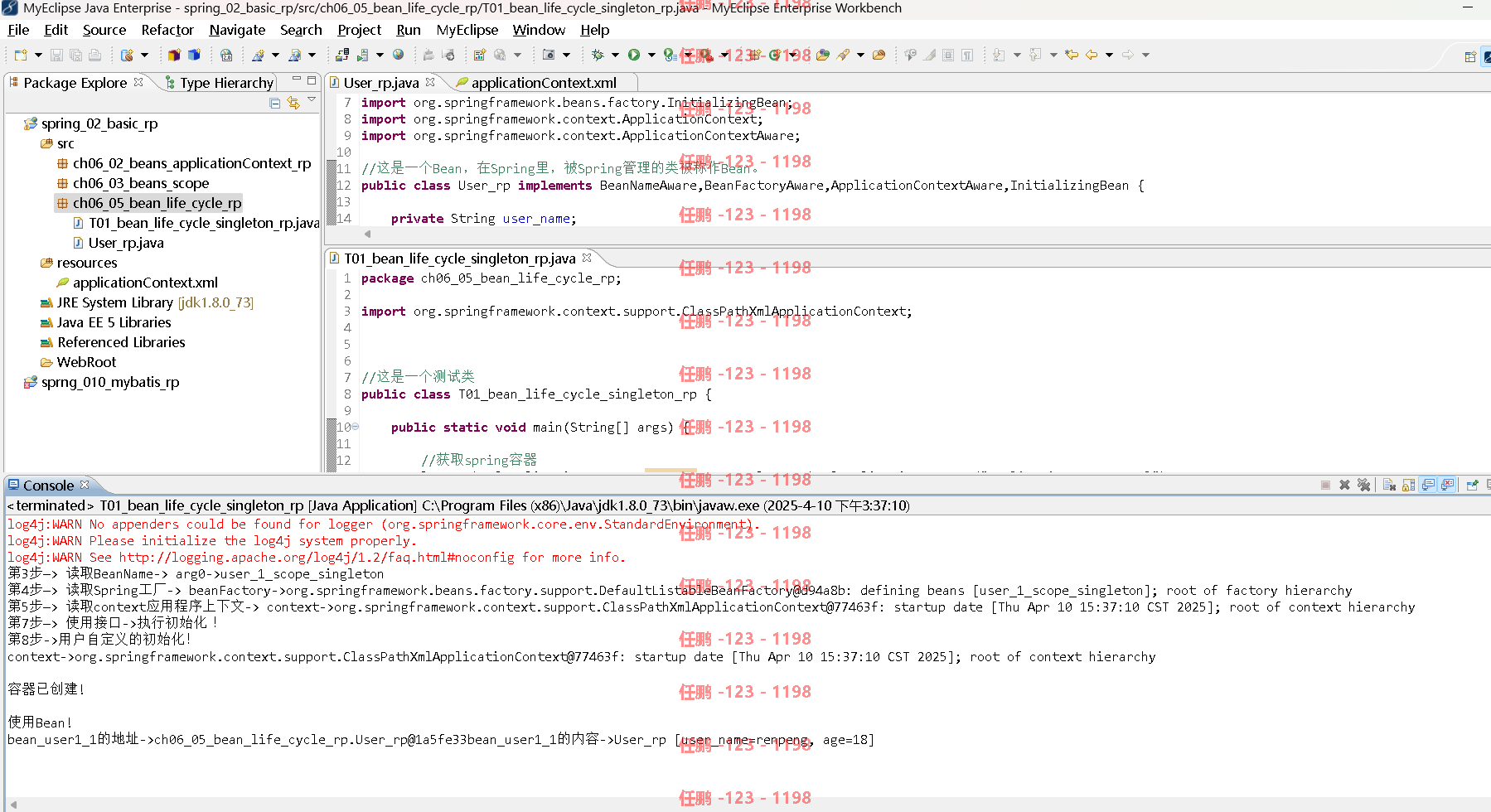Click the Back navigation arrow icon

click(1092, 55)
